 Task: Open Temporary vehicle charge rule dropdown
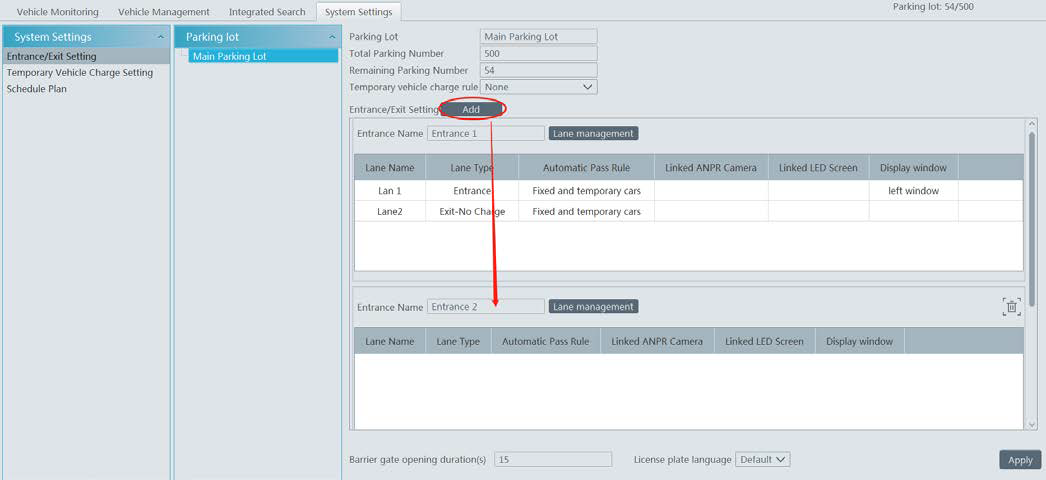click(x=539, y=87)
